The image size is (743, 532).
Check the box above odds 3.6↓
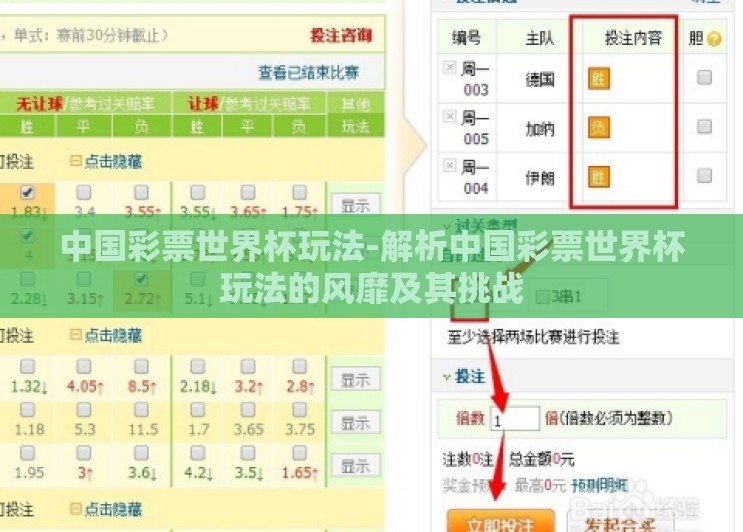(141, 453)
